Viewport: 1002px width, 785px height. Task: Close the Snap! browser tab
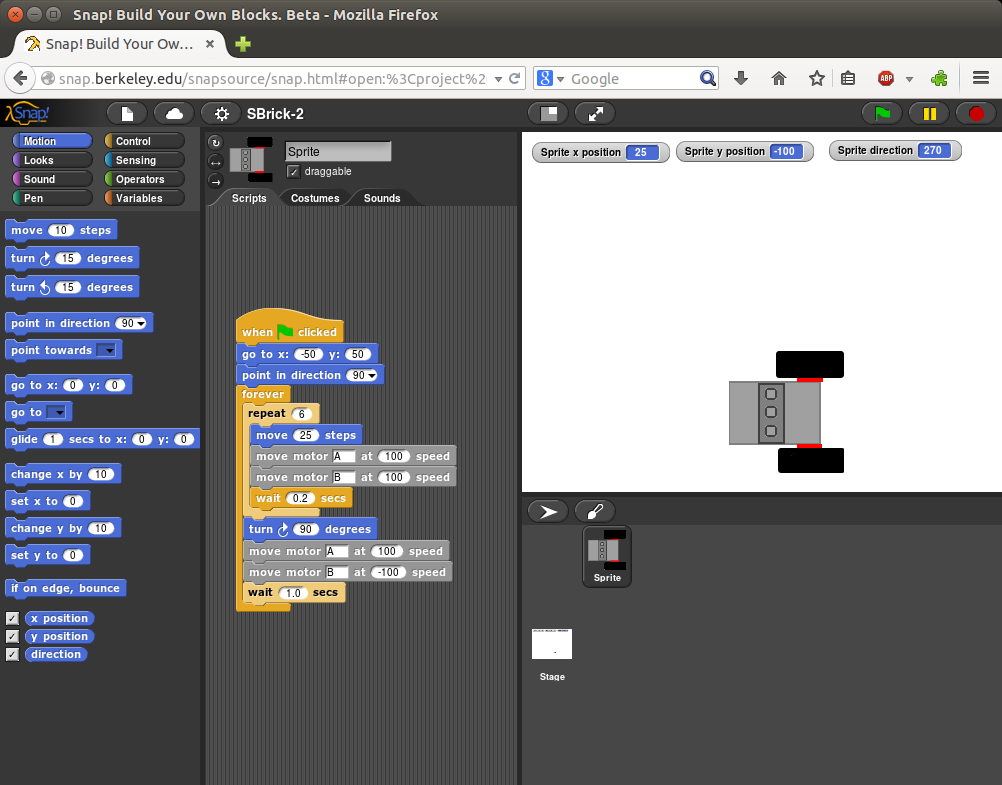(x=210, y=44)
